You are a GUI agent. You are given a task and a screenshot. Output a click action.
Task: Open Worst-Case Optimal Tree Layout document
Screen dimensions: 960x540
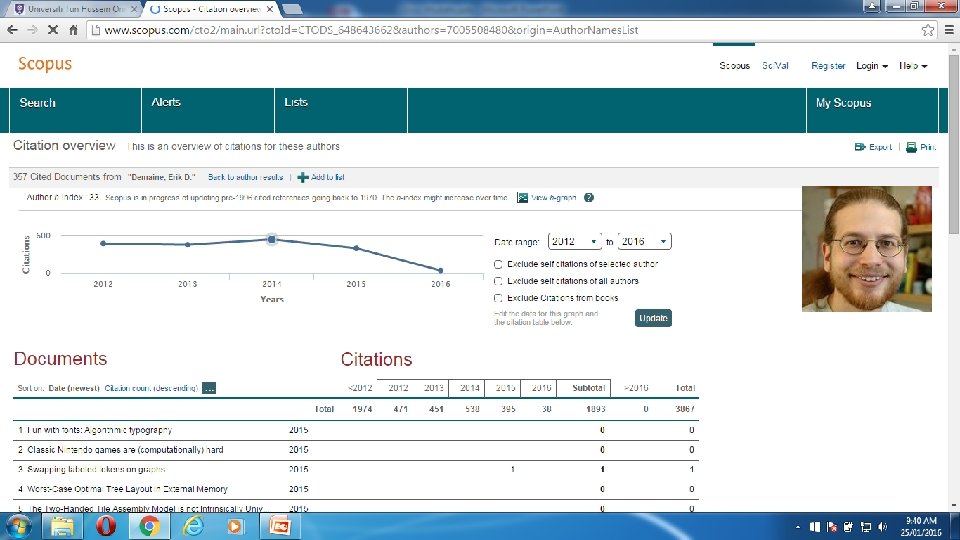pos(127,489)
